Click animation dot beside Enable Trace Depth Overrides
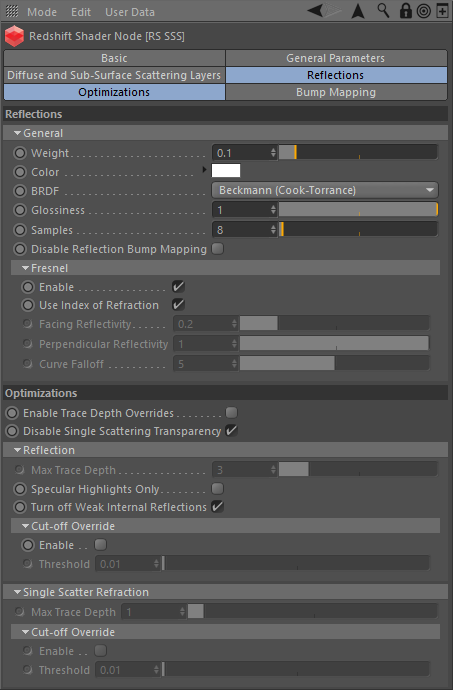This screenshot has height=690, width=453. [12, 413]
